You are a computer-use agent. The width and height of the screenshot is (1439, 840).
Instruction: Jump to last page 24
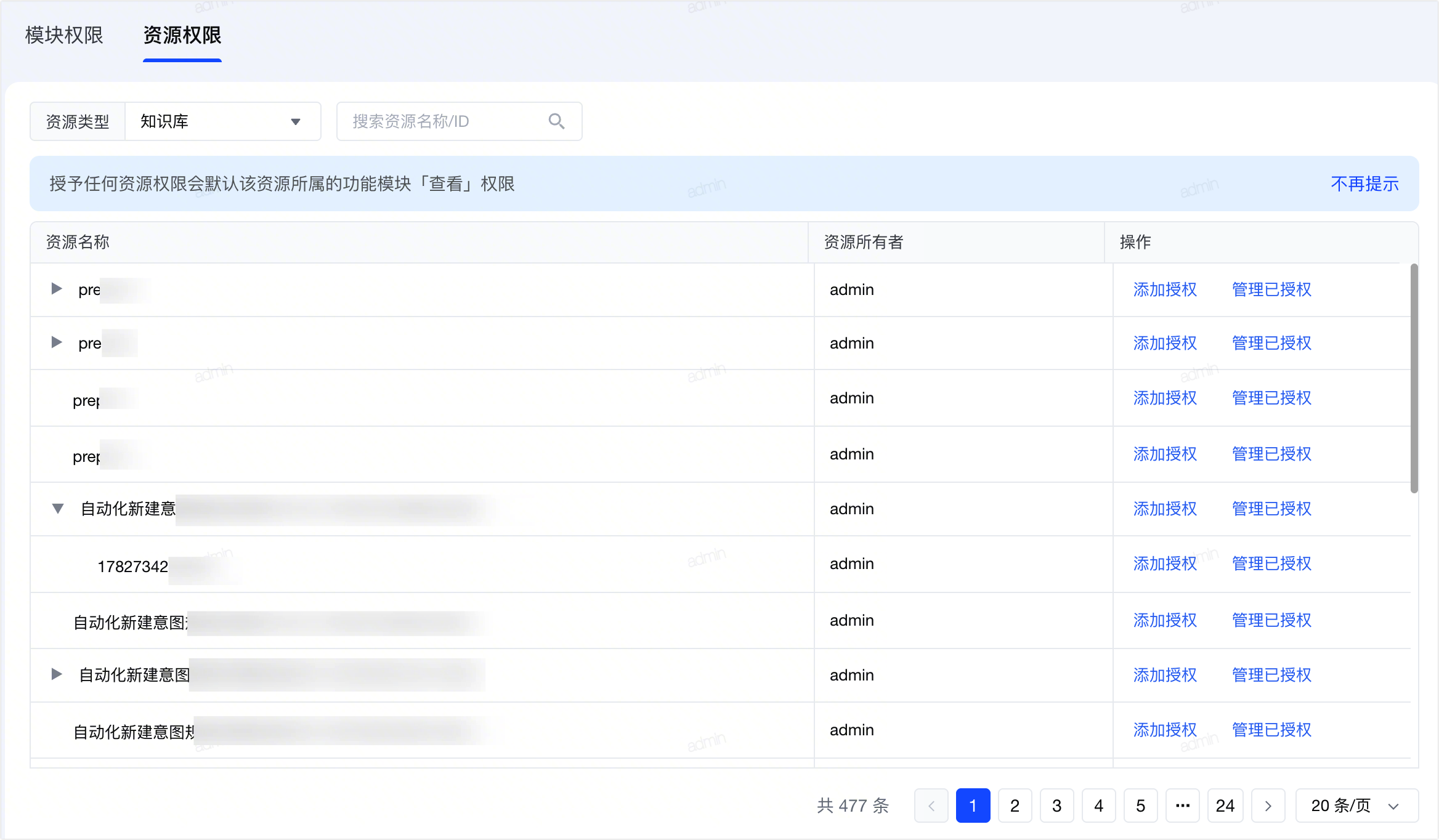1225,806
